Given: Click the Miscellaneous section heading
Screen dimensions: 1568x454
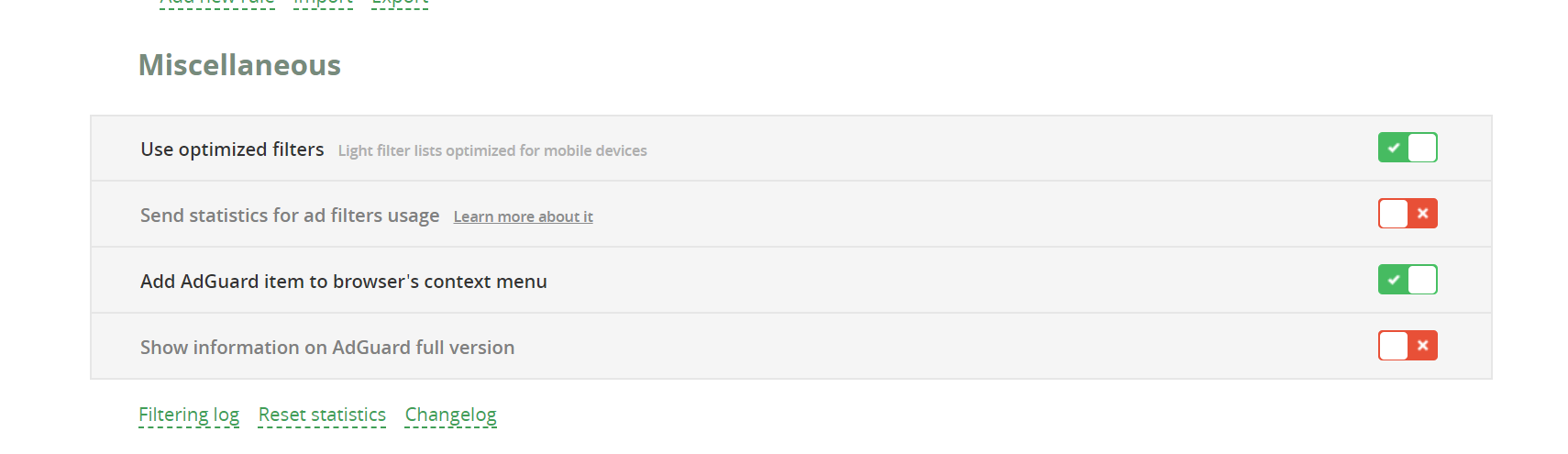Looking at the screenshot, I should 239,65.
